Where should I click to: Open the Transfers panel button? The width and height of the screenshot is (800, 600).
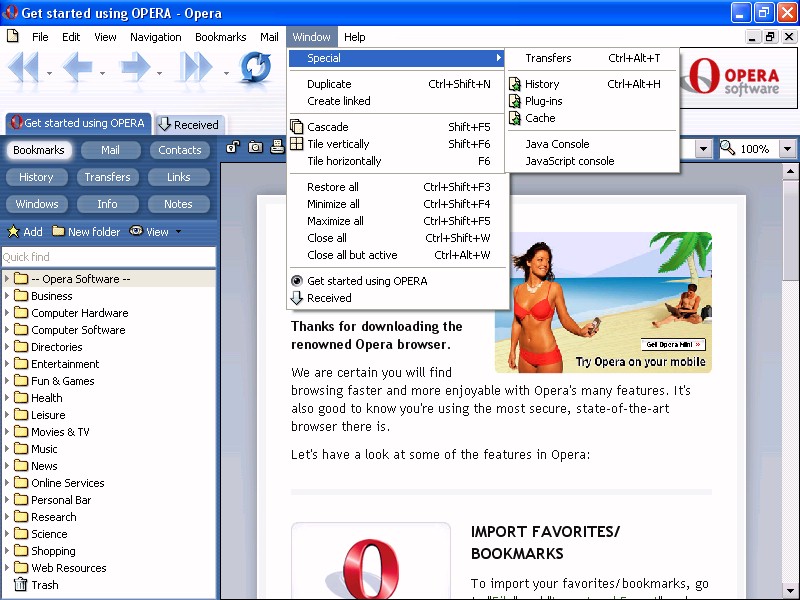[x=107, y=177]
